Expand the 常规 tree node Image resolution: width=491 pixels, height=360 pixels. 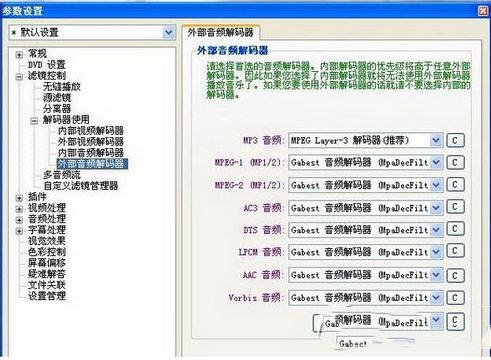(19, 55)
